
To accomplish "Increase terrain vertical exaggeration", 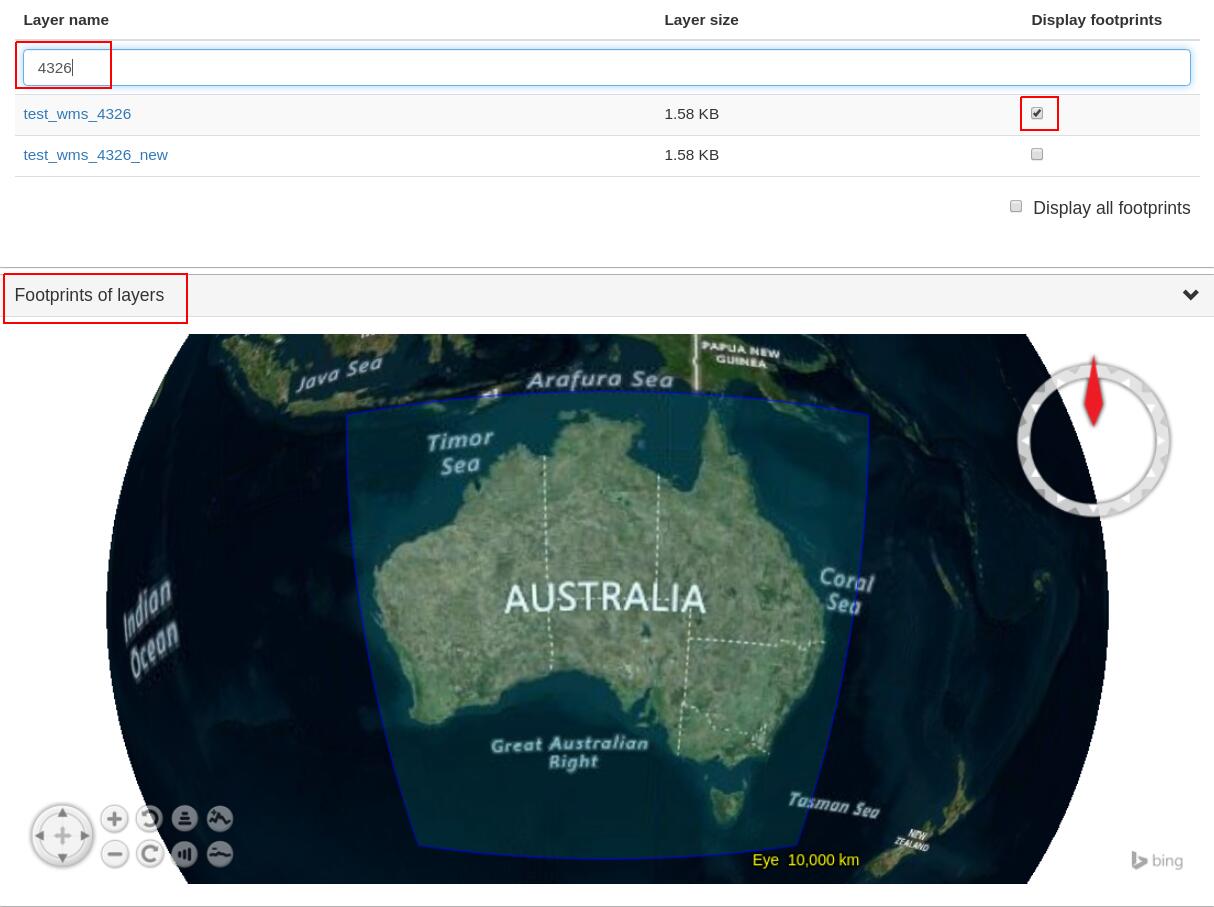I will (220, 819).
